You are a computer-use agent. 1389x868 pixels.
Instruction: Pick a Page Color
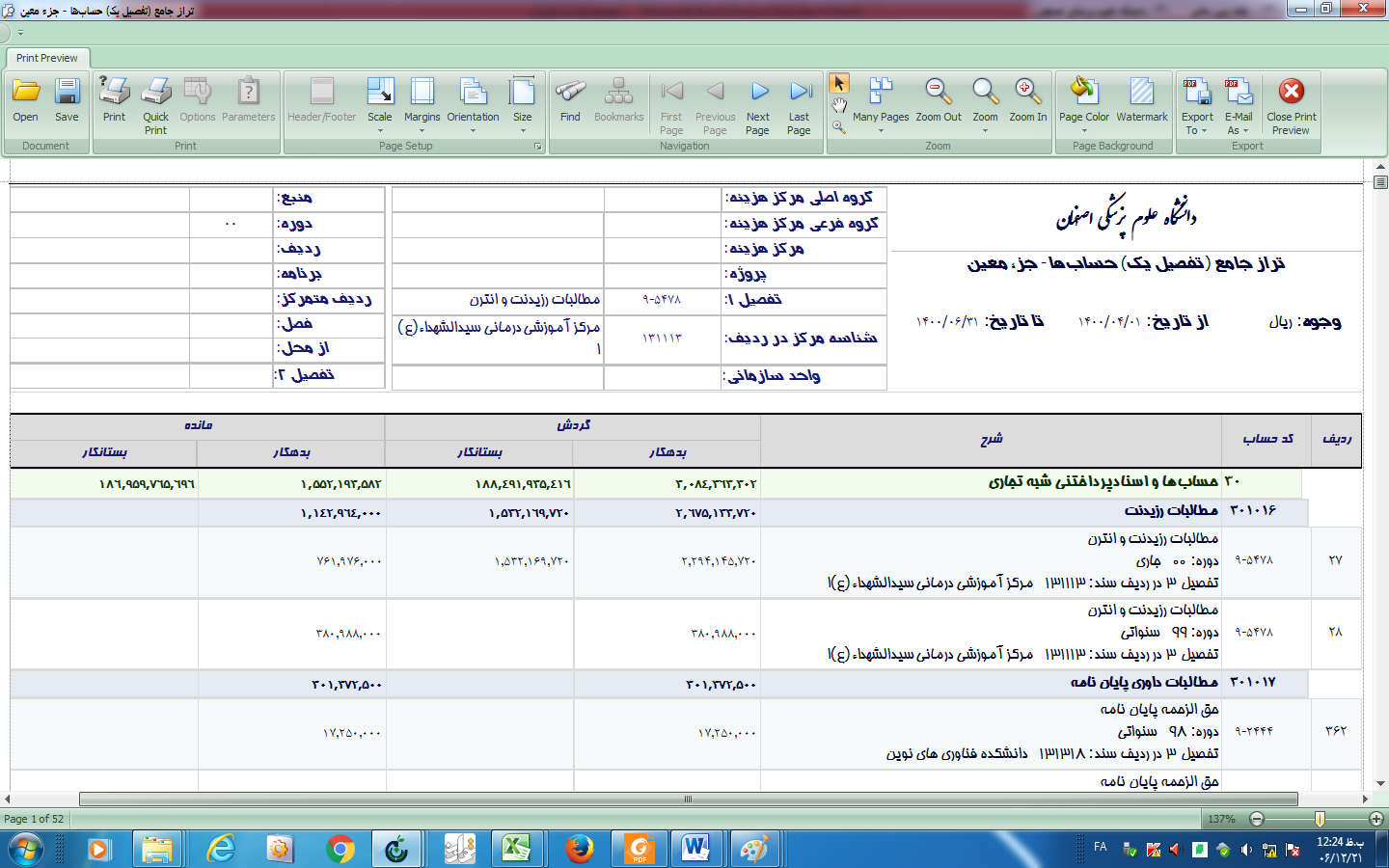[x=1084, y=105]
